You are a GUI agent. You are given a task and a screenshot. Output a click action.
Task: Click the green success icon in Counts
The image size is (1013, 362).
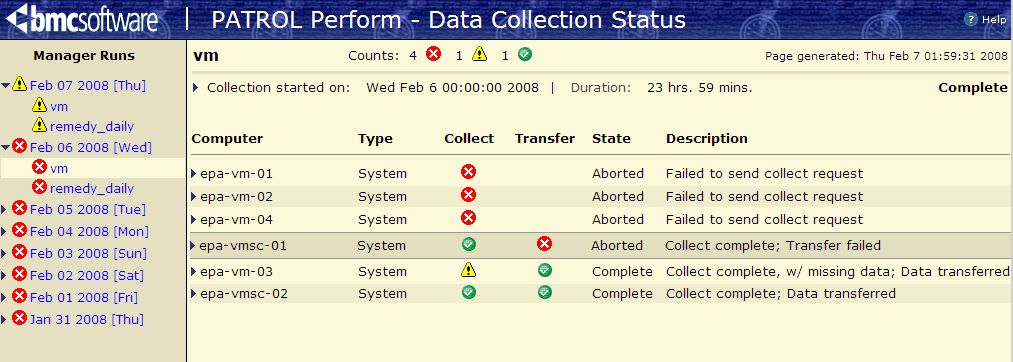pos(525,54)
